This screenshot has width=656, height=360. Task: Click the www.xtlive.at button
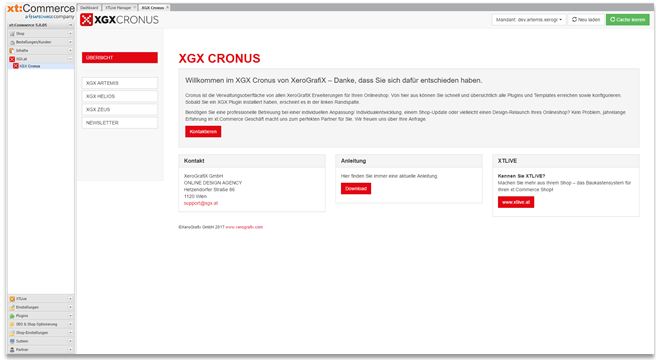tap(516, 202)
